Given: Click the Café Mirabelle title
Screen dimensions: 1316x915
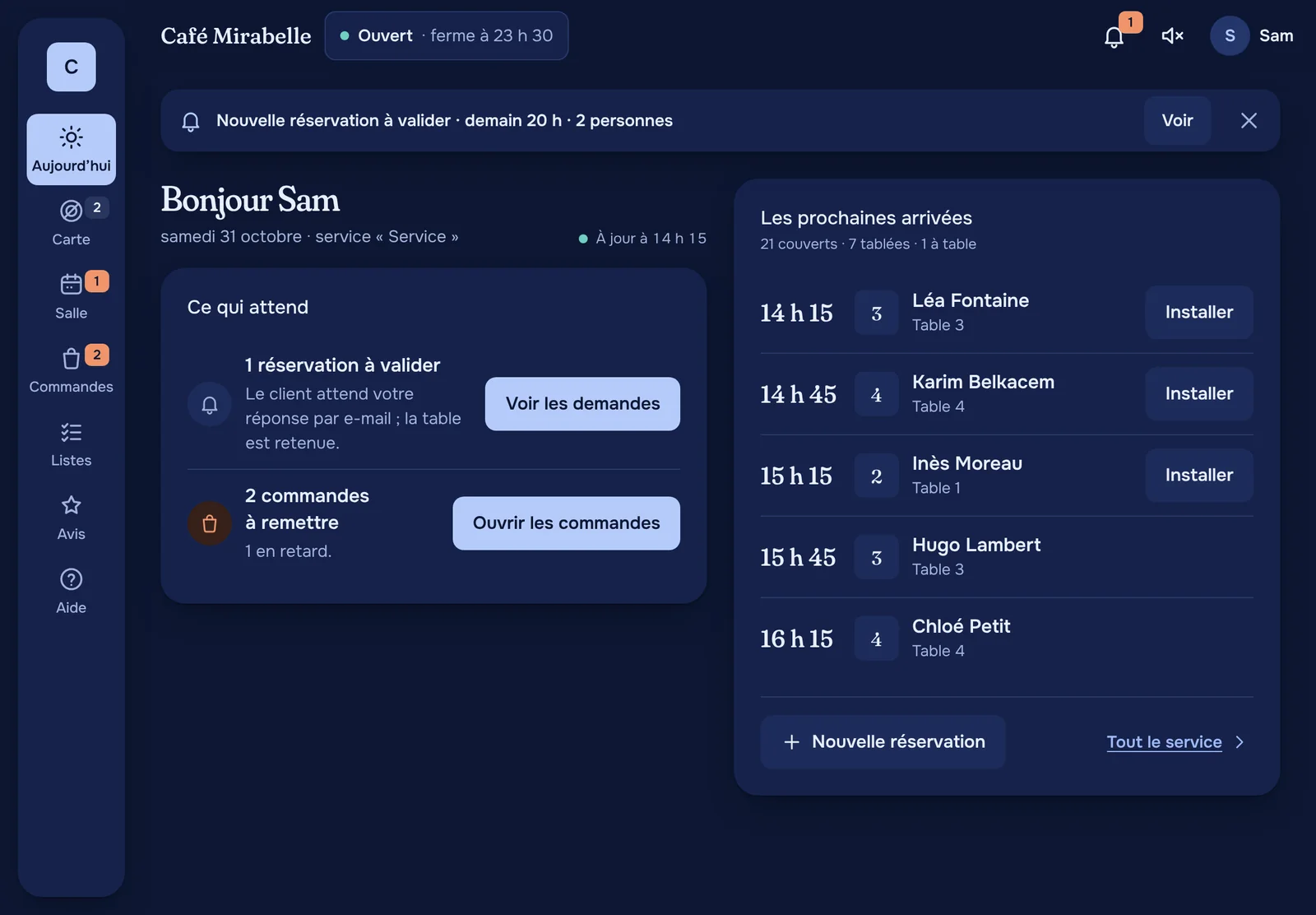Looking at the screenshot, I should pos(236,35).
